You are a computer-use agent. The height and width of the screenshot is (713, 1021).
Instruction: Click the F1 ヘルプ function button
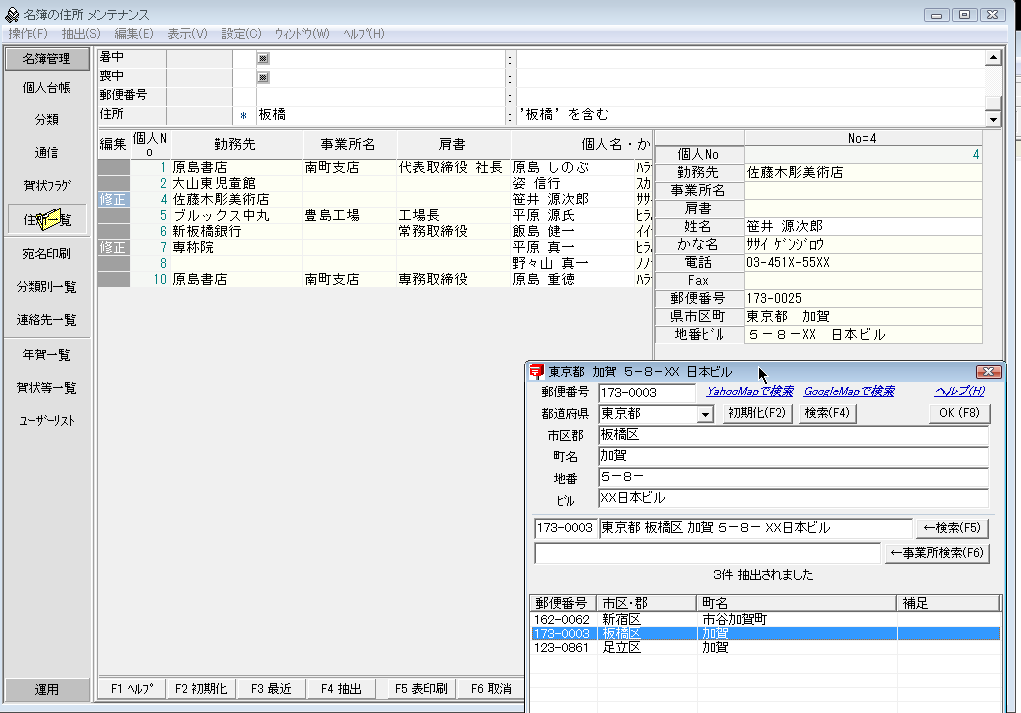pos(132,689)
